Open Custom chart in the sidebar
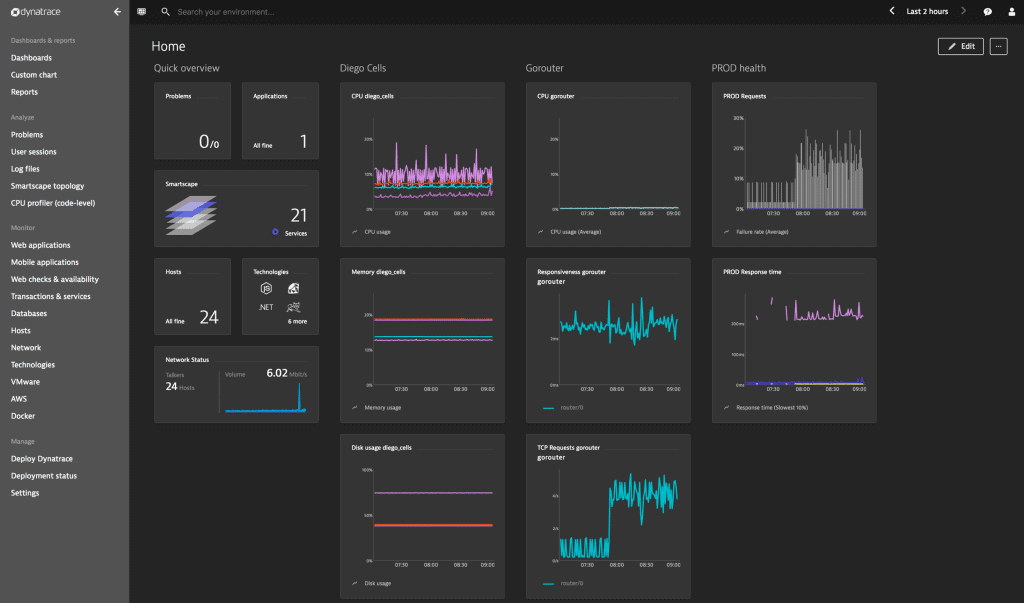Viewport: 1024px width, 603px height. point(34,75)
